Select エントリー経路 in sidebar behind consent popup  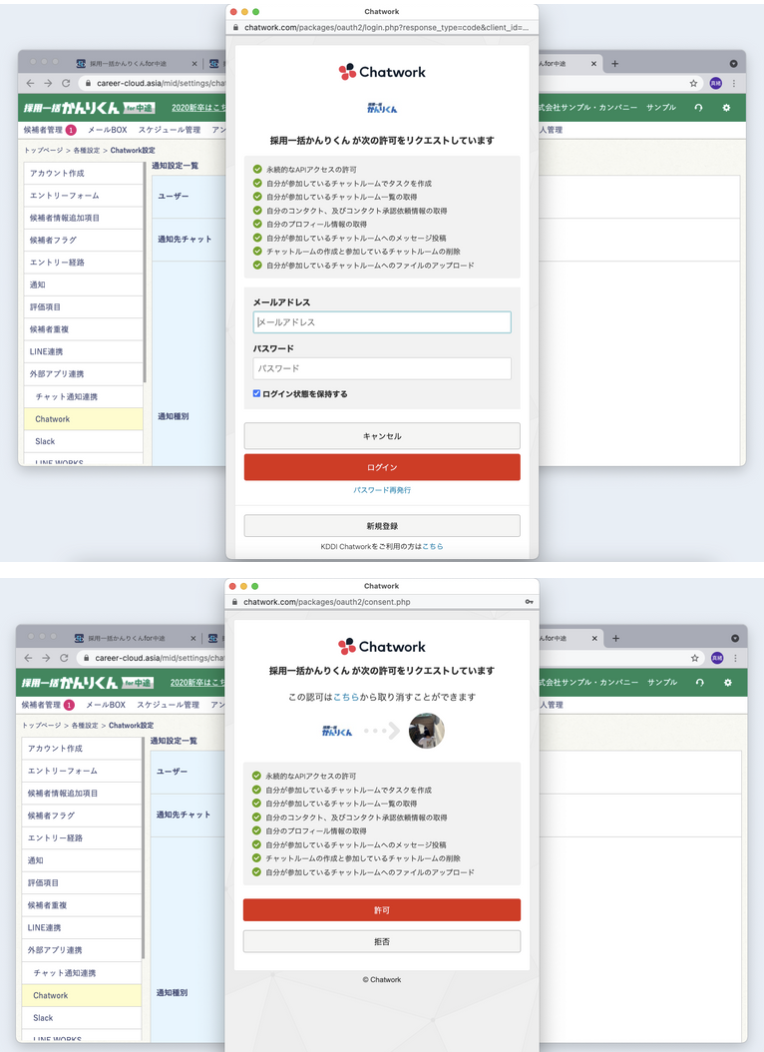[81, 837]
